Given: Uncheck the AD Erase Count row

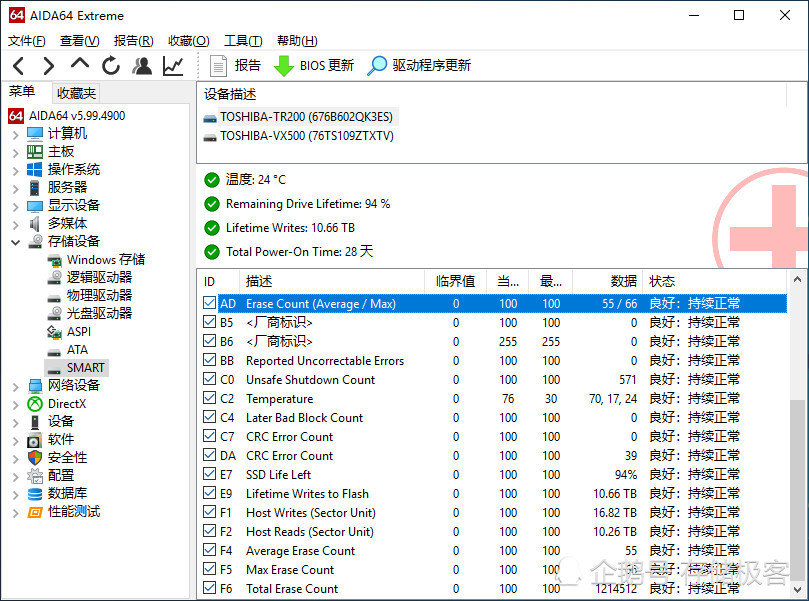Looking at the screenshot, I should [208, 303].
